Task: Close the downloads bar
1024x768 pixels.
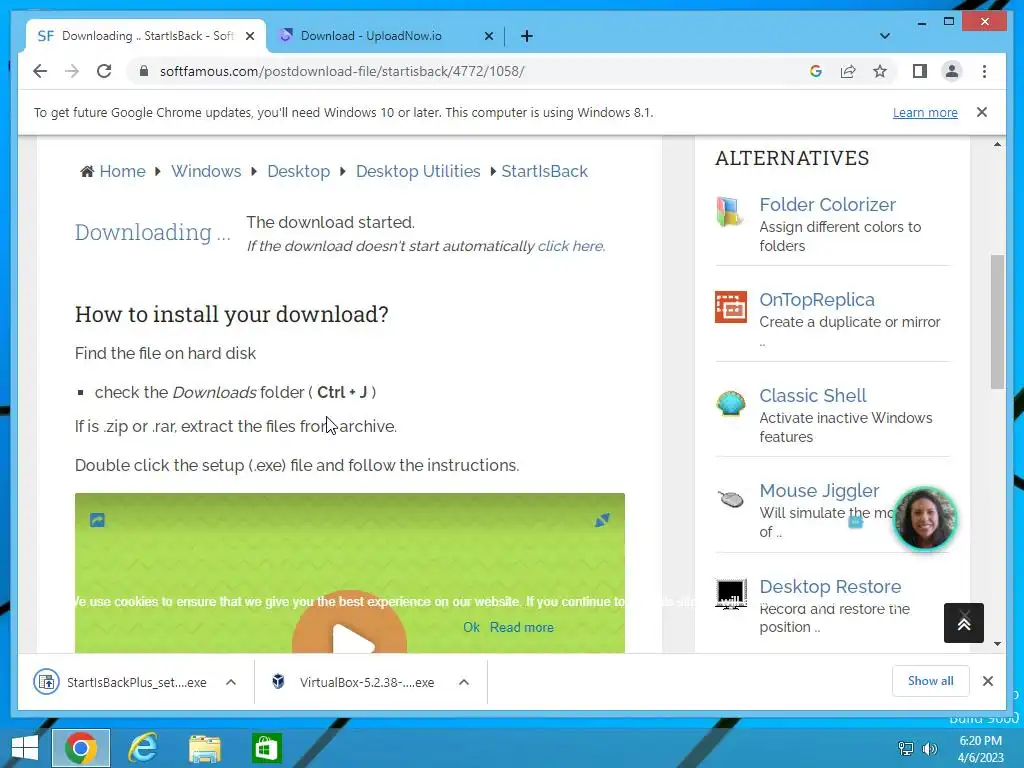Action: (x=987, y=681)
